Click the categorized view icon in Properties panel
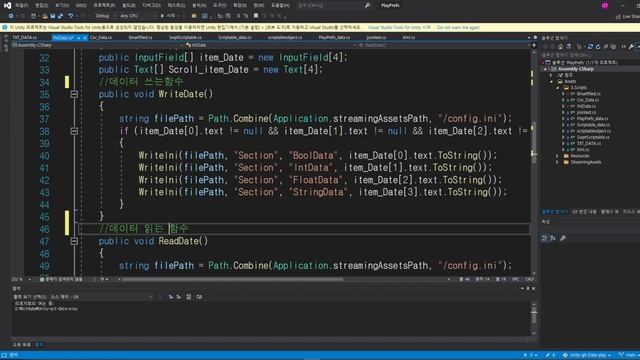Image resolution: width=640 pixels, height=360 pixels. pos(544,238)
